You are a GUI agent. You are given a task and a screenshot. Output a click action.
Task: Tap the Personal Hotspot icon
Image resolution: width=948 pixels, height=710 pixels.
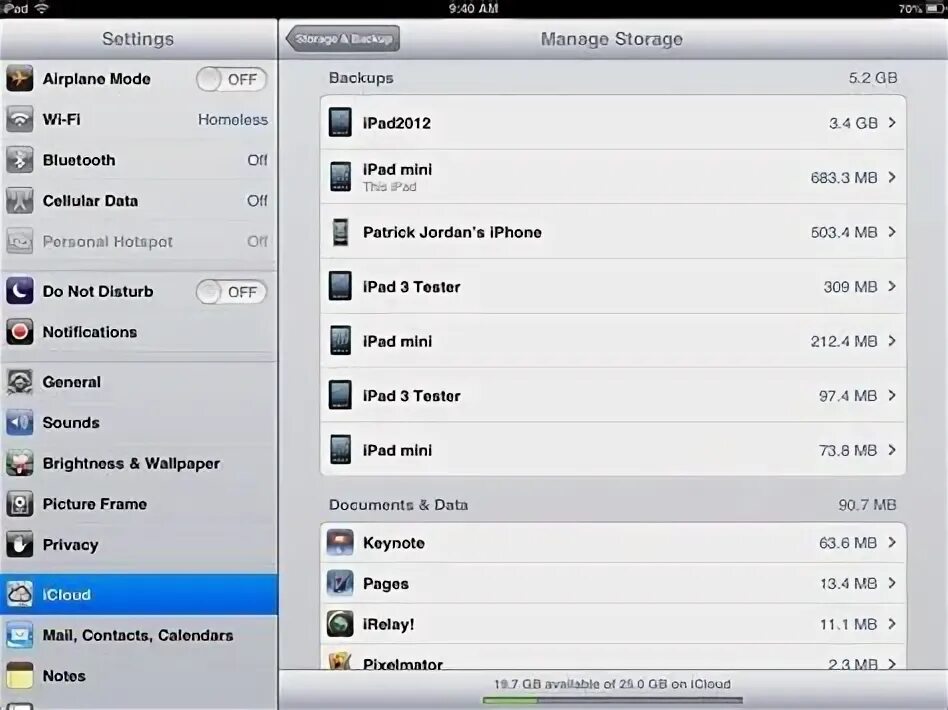click(x=19, y=241)
